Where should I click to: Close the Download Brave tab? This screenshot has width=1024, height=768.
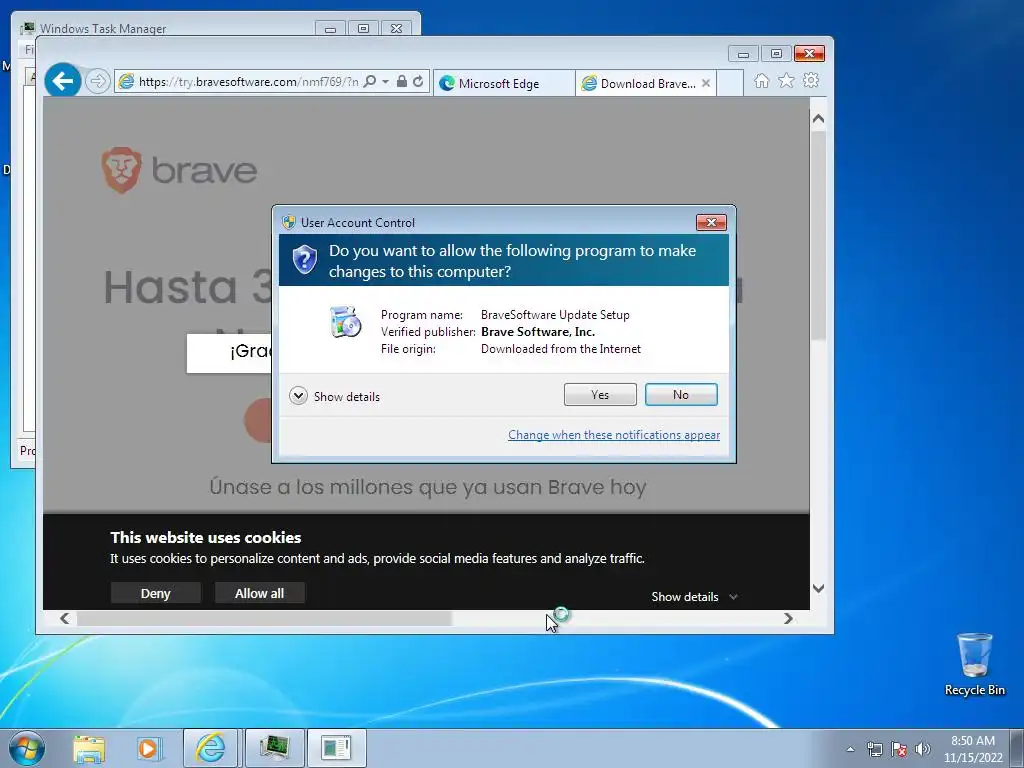[706, 83]
